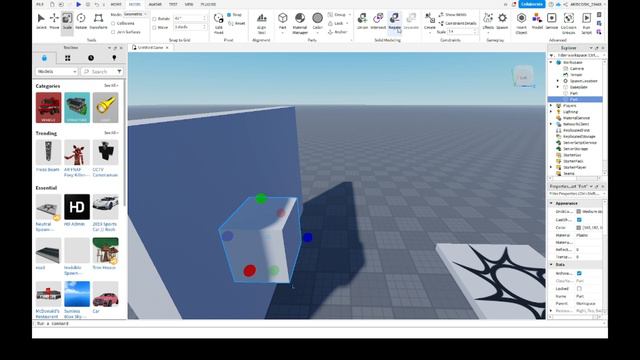The height and width of the screenshot is (360, 640).
Task: Click the Show Welds button
Action: (x=453, y=15)
